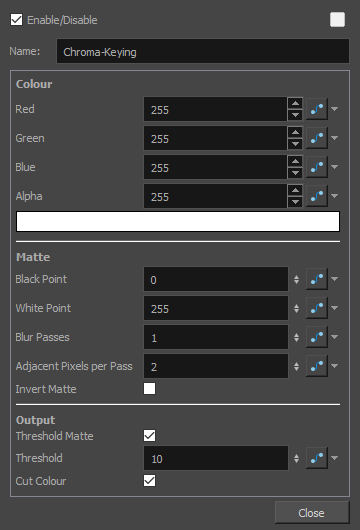360x530 pixels.
Task: Open the white colour swatch bar
Action: [178, 222]
